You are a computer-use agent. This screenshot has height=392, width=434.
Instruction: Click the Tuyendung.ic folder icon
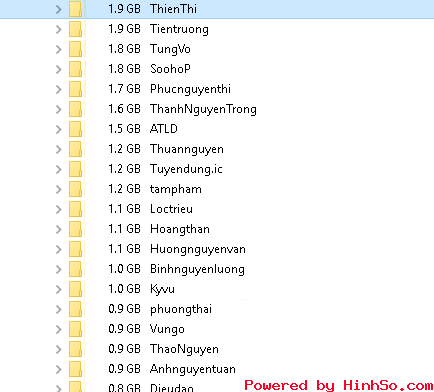click(x=76, y=169)
